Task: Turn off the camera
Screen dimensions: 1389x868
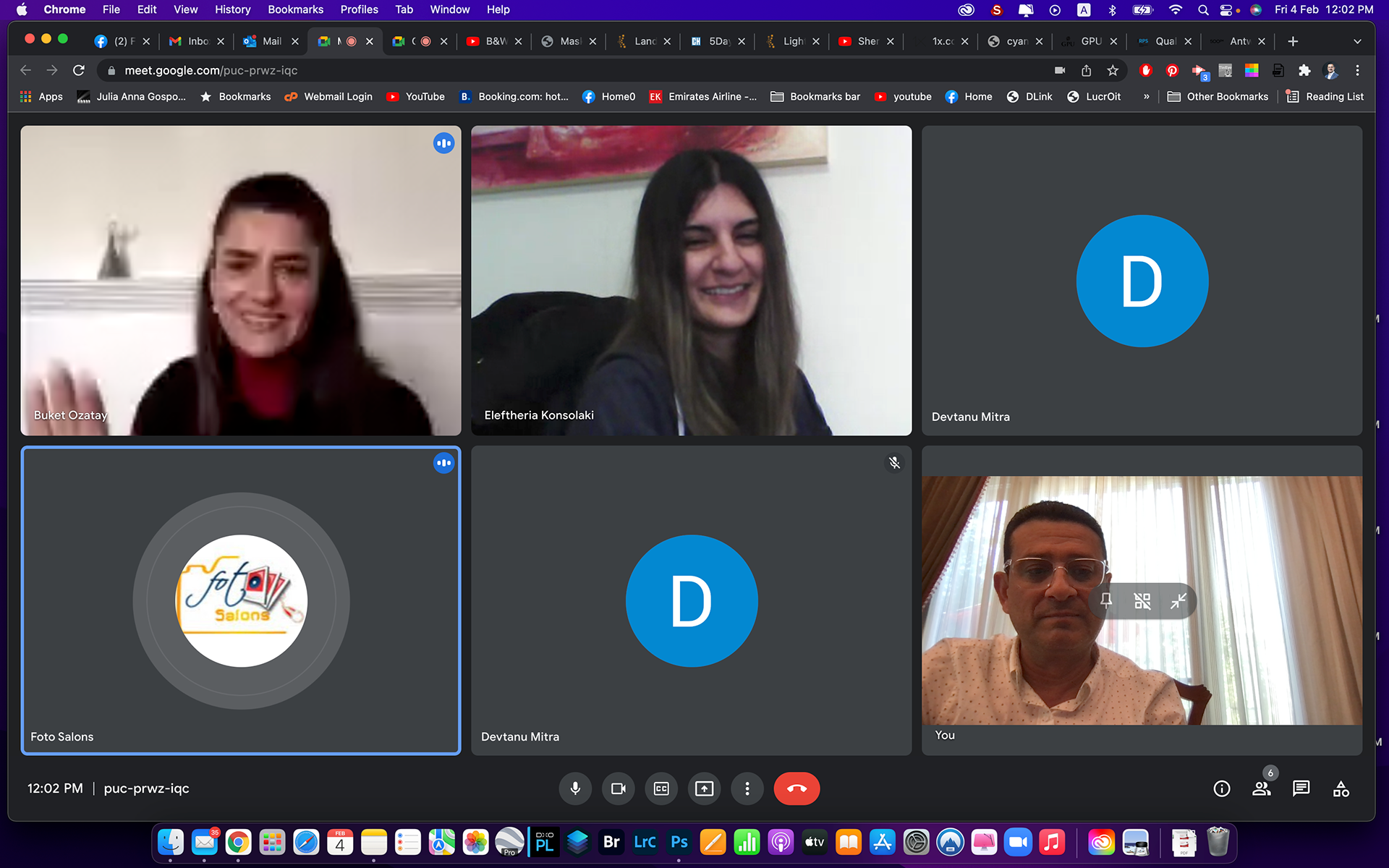Action: pyautogui.click(x=618, y=788)
